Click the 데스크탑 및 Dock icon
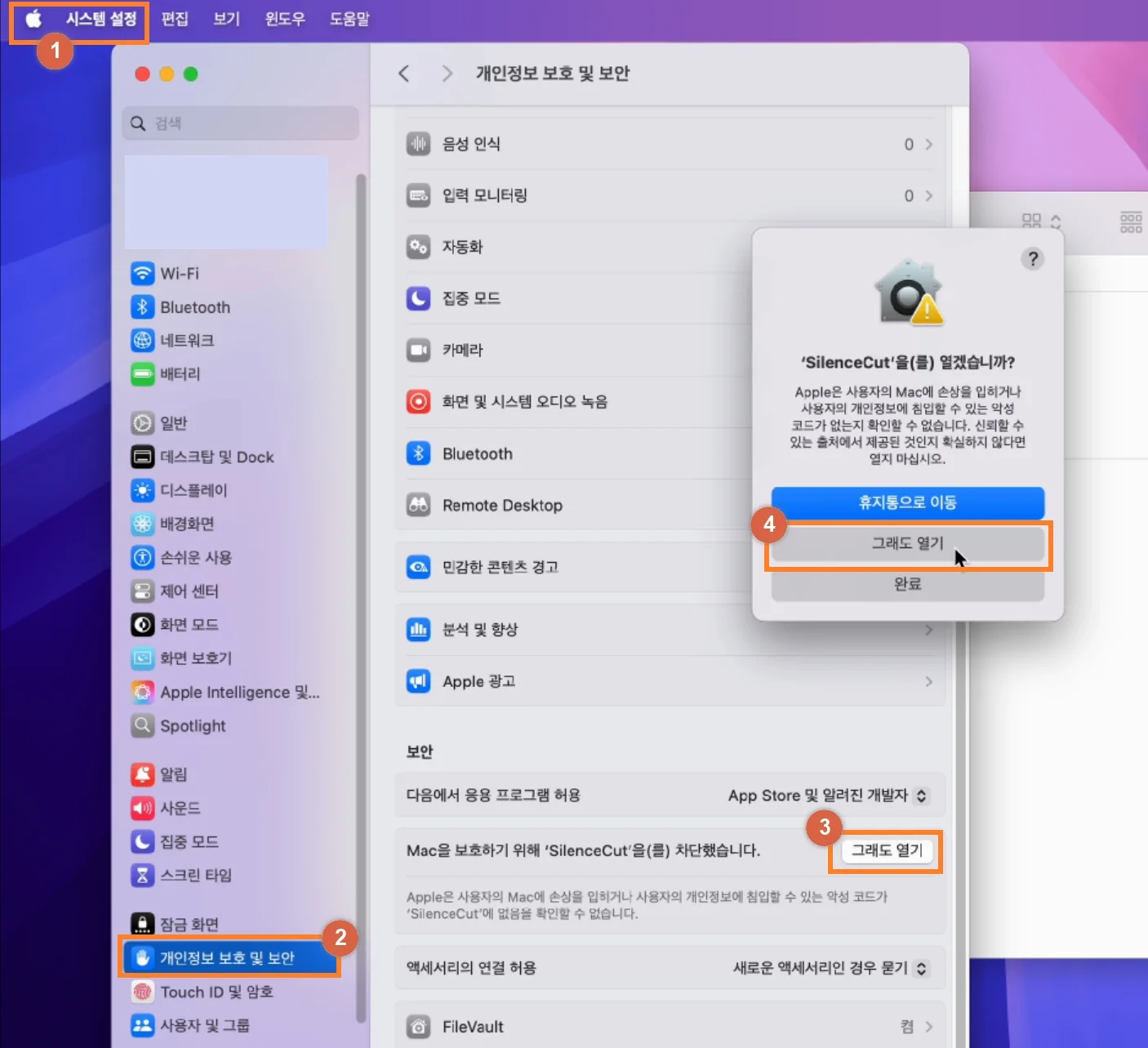Image resolution: width=1148 pixels, height=1048 pixels. (x=143, y=457)
